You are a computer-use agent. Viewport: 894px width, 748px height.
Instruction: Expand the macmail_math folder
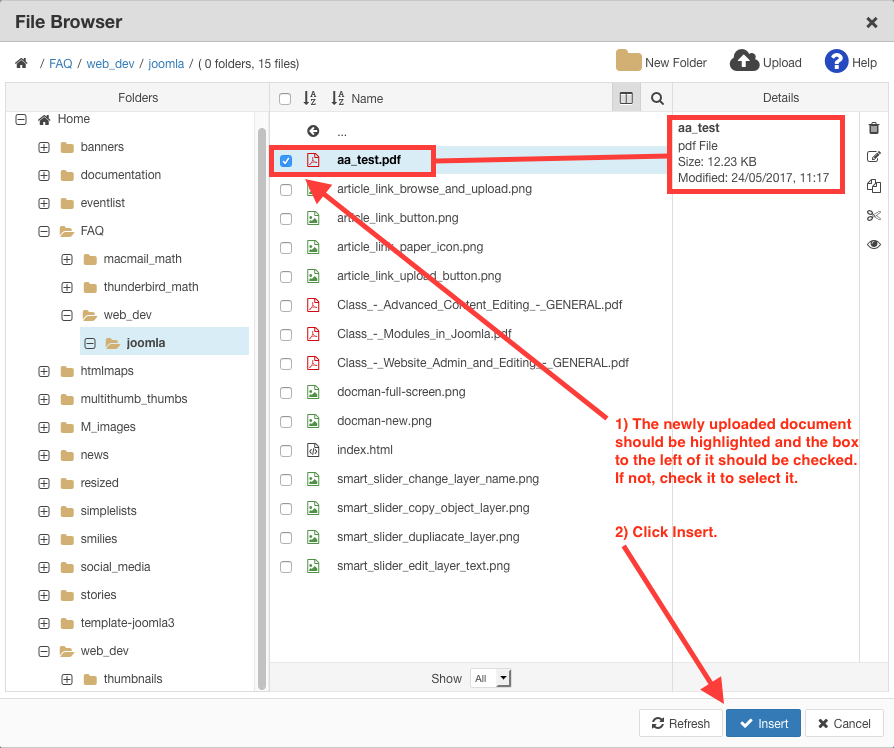point(67,259)
